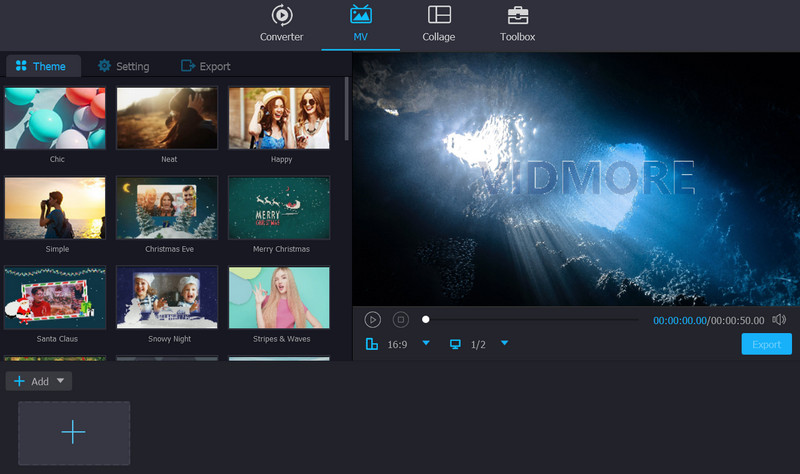Switch to the Export tab

coord(205,66)
